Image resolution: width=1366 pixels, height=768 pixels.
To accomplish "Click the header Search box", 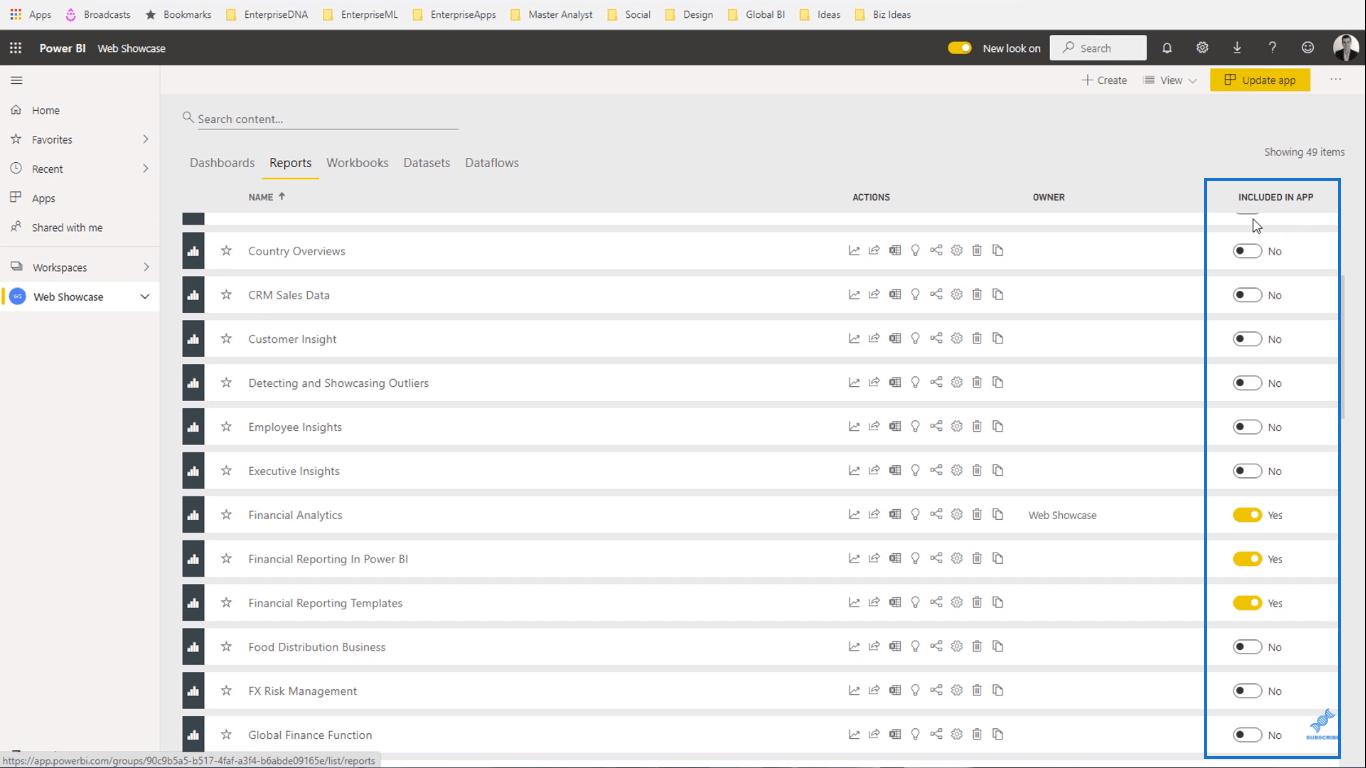I will pyautogui.click(x=1100, y=48).
